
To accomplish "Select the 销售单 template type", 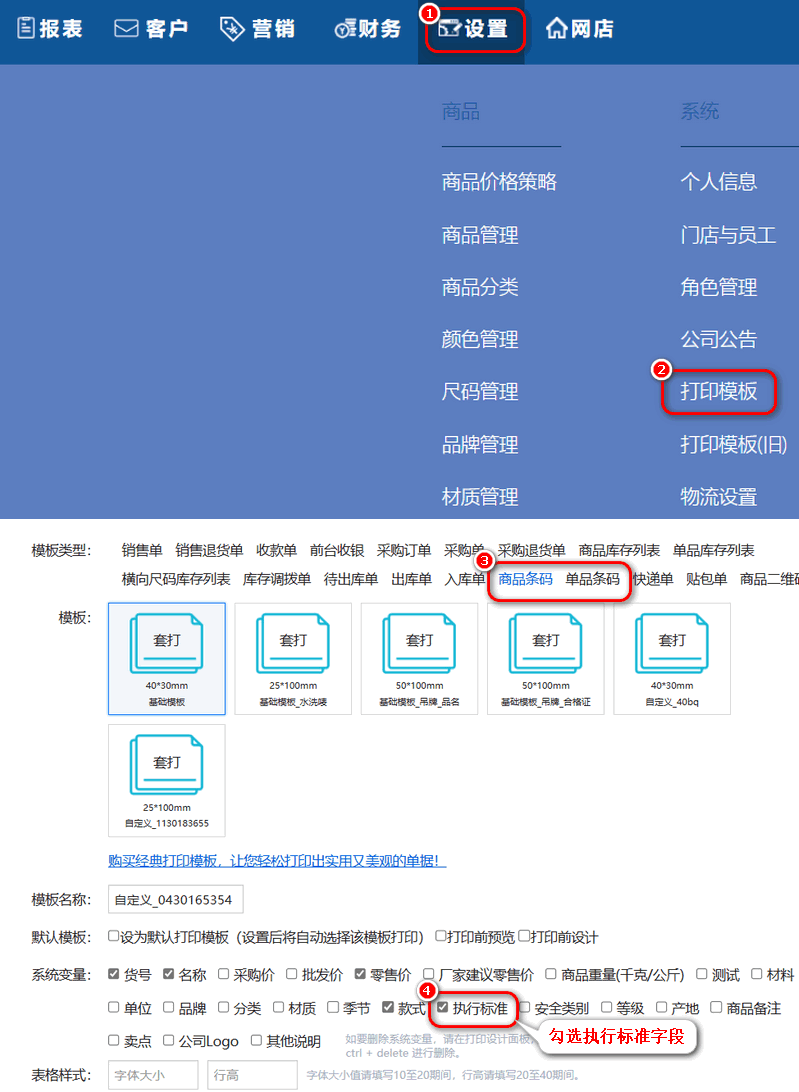I will point(141,550).
